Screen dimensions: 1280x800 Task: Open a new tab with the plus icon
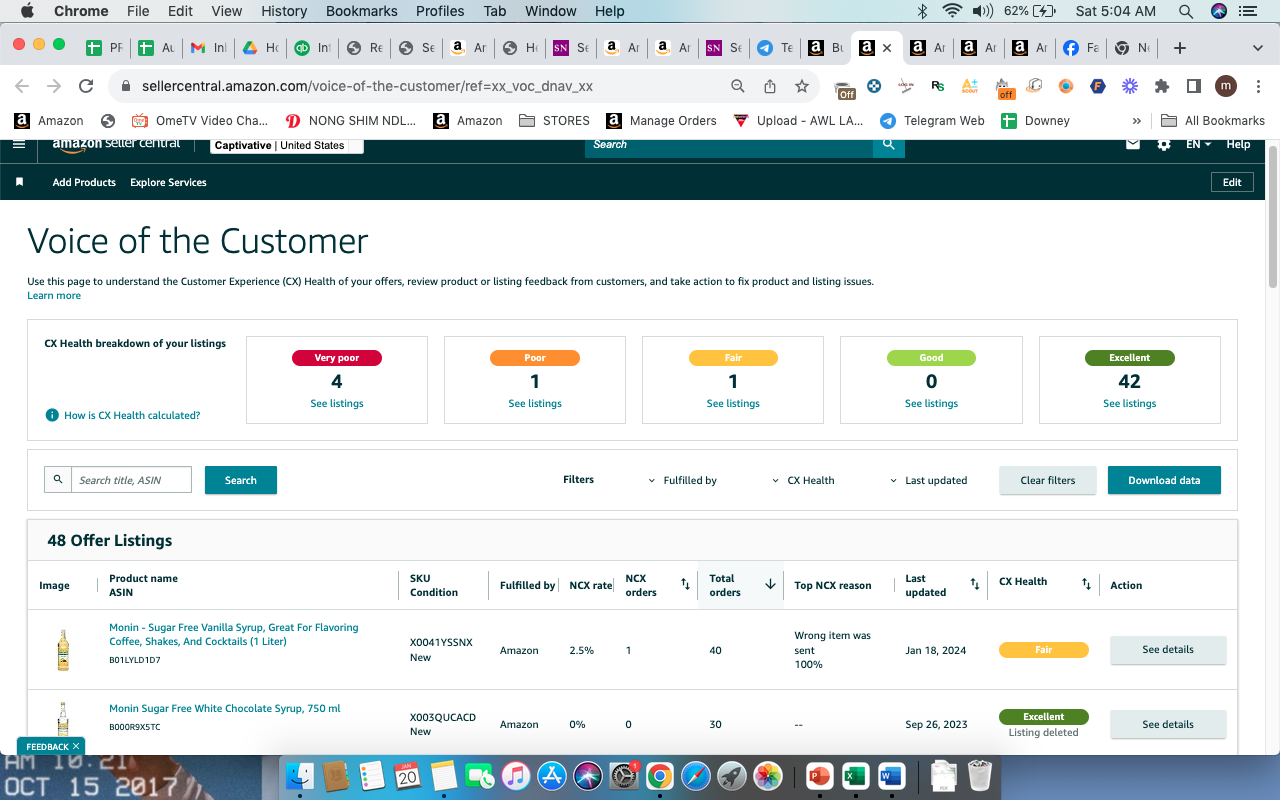(x=1180, y=48)
